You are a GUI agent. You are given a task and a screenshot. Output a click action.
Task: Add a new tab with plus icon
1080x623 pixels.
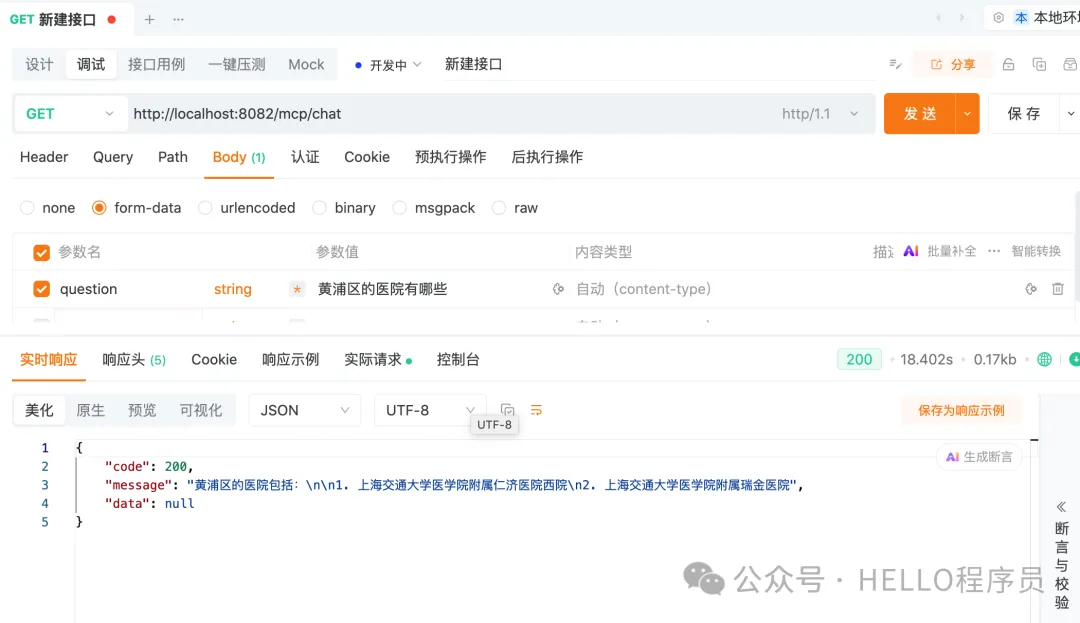tap(149, 19)
